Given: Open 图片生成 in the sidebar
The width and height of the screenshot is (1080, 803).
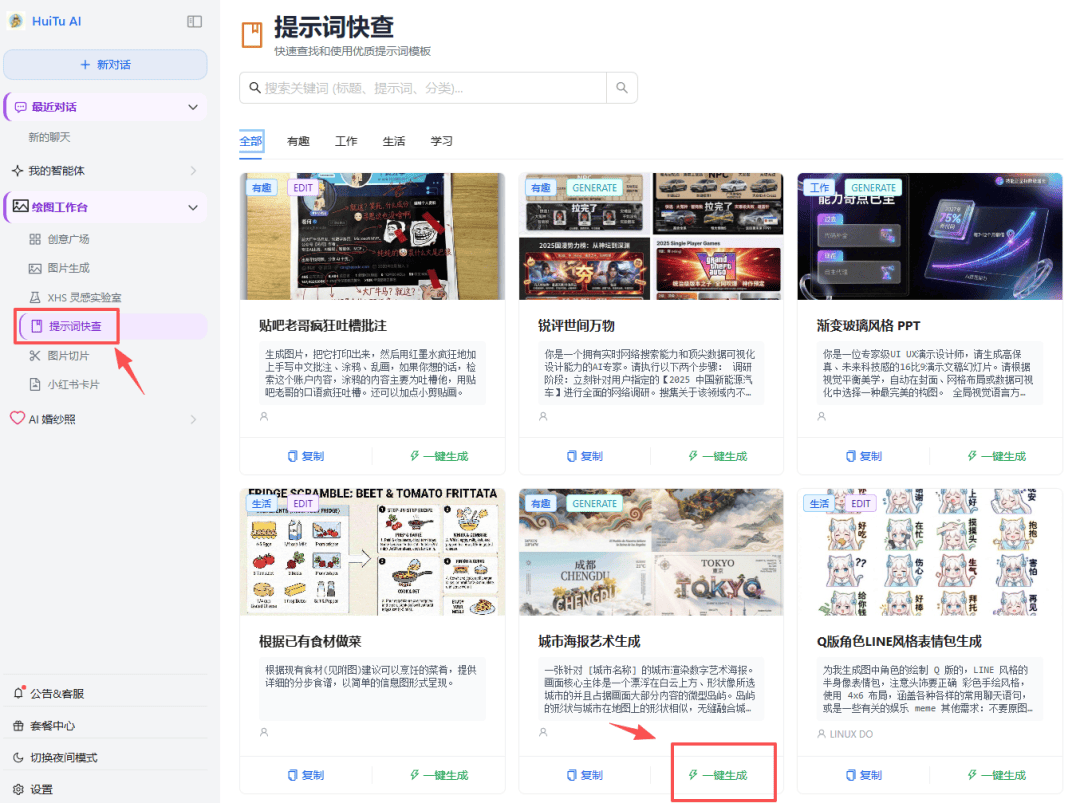Looking at the screenshot, I should (x=68, y=268).
